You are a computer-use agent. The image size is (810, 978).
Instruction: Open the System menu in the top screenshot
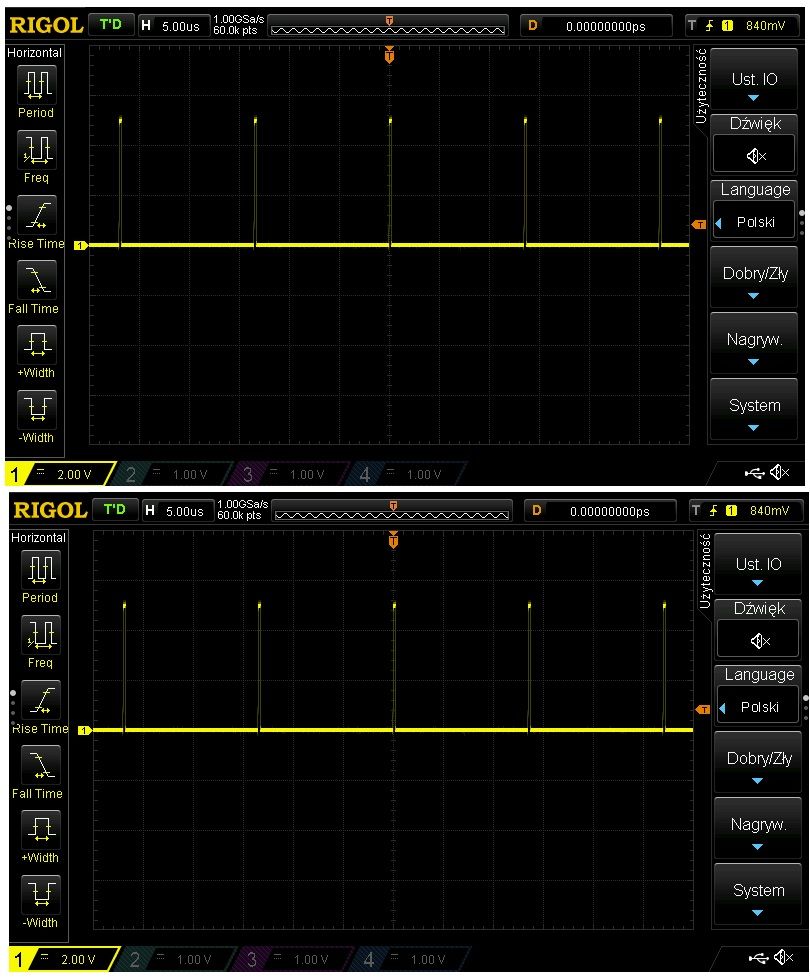[x=754, y=409]
